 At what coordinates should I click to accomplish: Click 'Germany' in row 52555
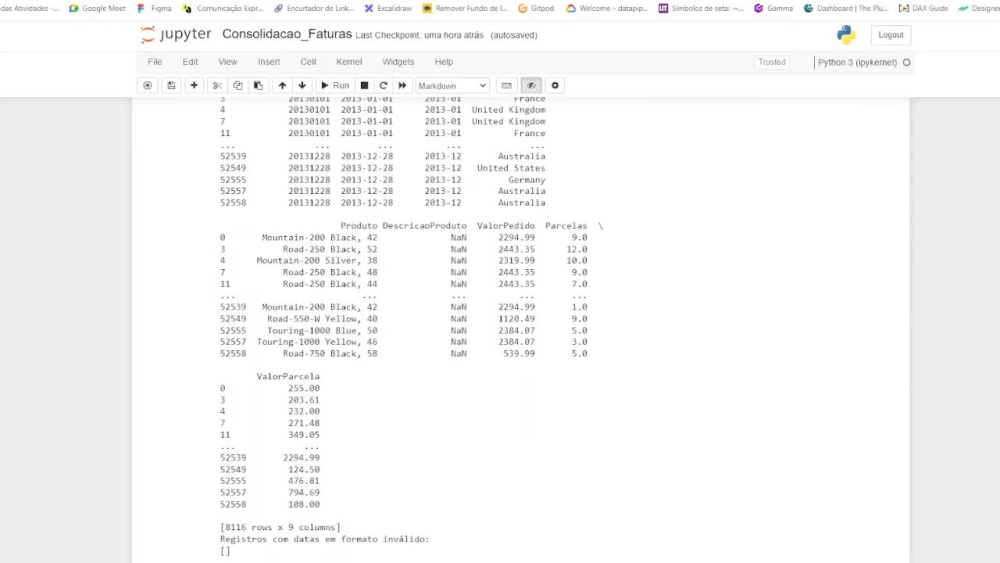tap(526, 180)
